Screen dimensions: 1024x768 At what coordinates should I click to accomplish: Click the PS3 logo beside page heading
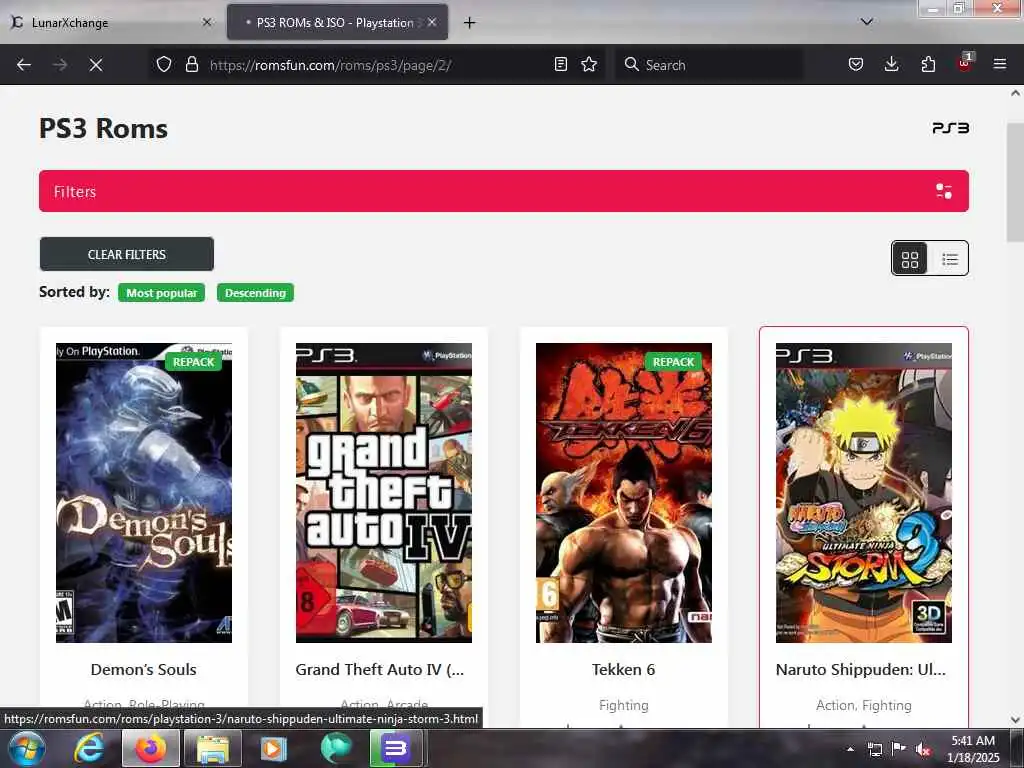(950, 128)
